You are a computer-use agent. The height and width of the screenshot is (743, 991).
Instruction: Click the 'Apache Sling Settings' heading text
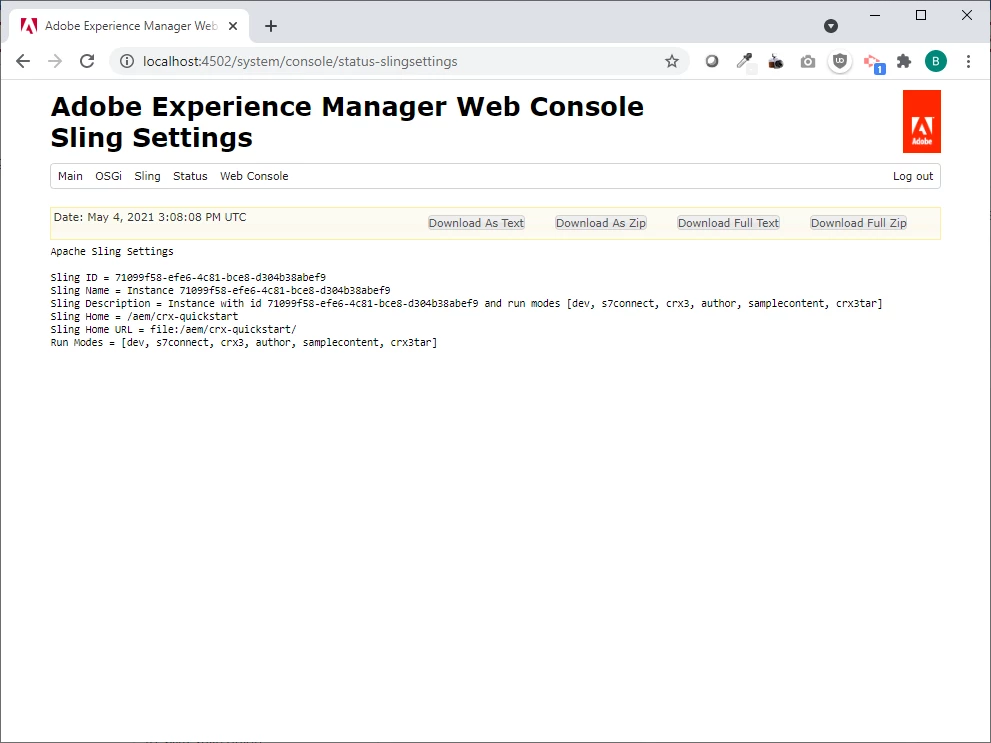(x=112, y=251)
